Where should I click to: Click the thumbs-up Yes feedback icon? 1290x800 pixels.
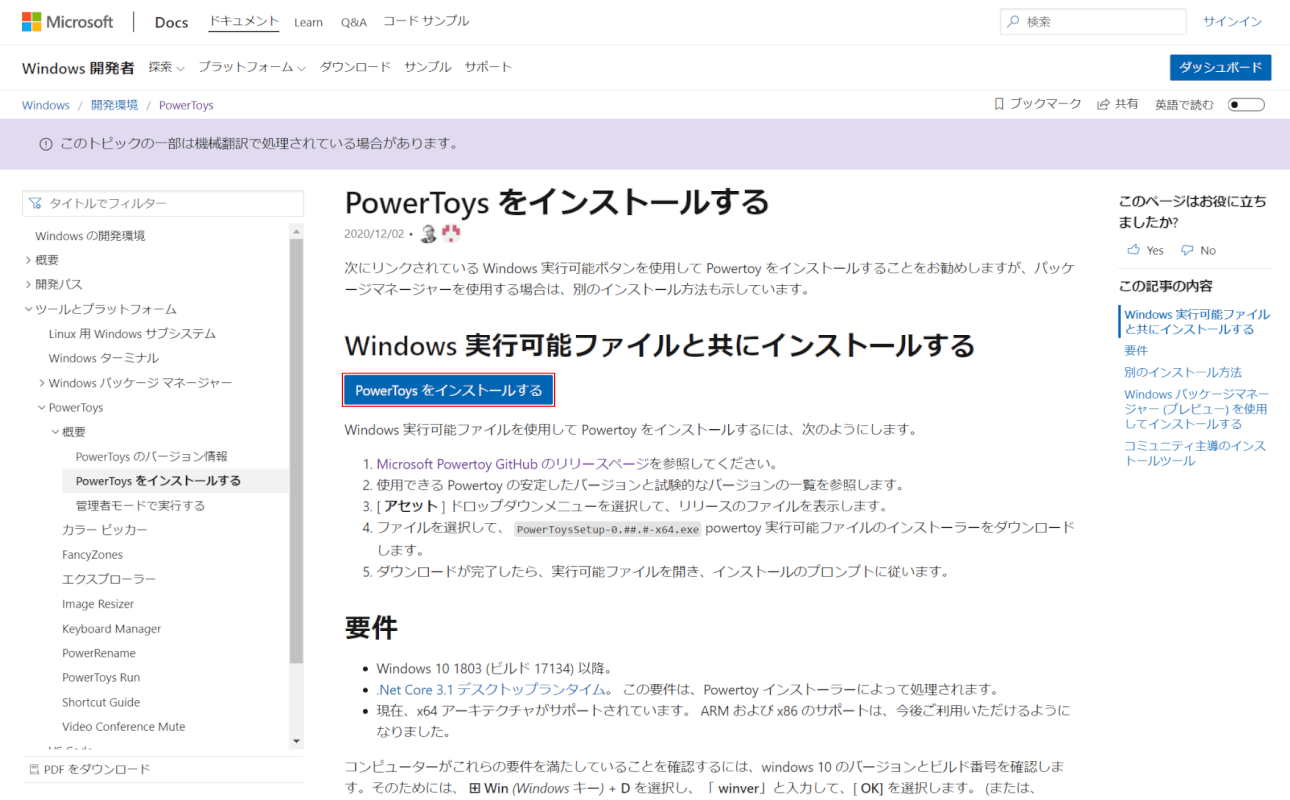(x=1133, y=250)
